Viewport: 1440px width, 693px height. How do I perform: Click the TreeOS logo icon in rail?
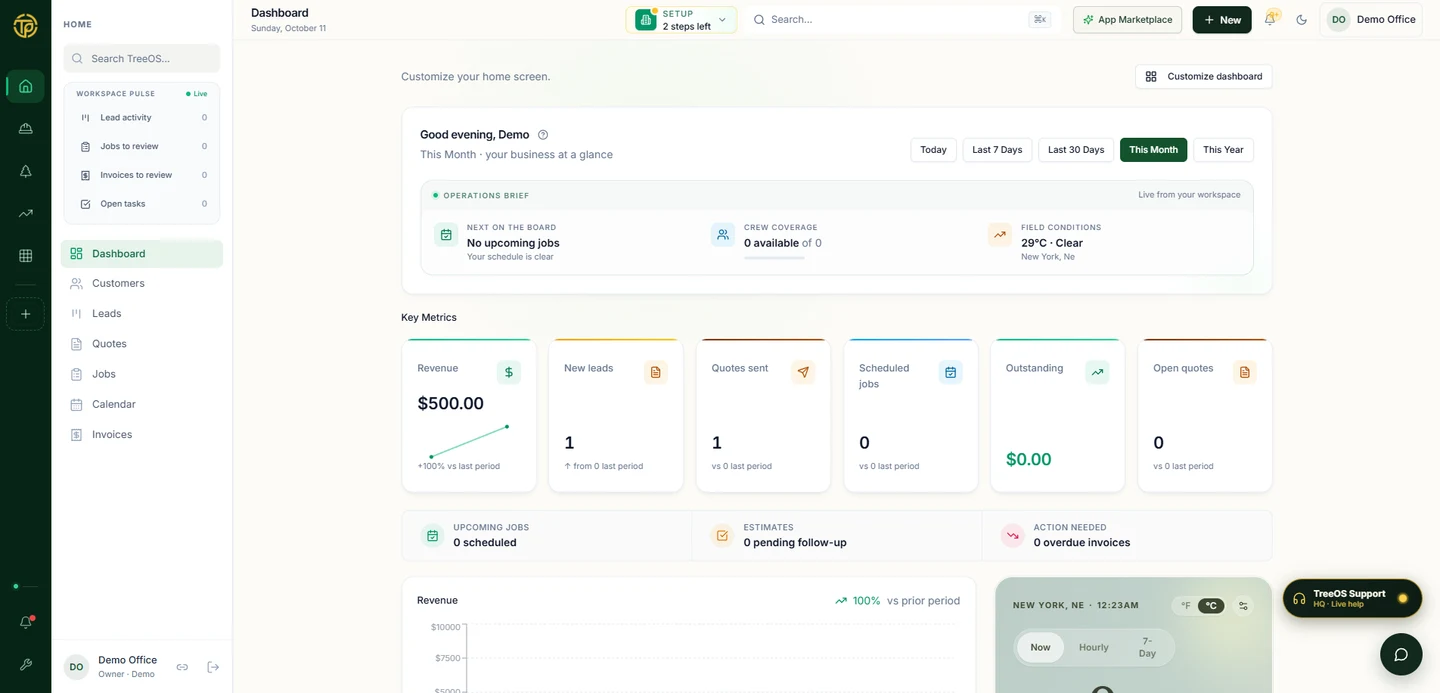pyautogui.click(x=25, y=26)
